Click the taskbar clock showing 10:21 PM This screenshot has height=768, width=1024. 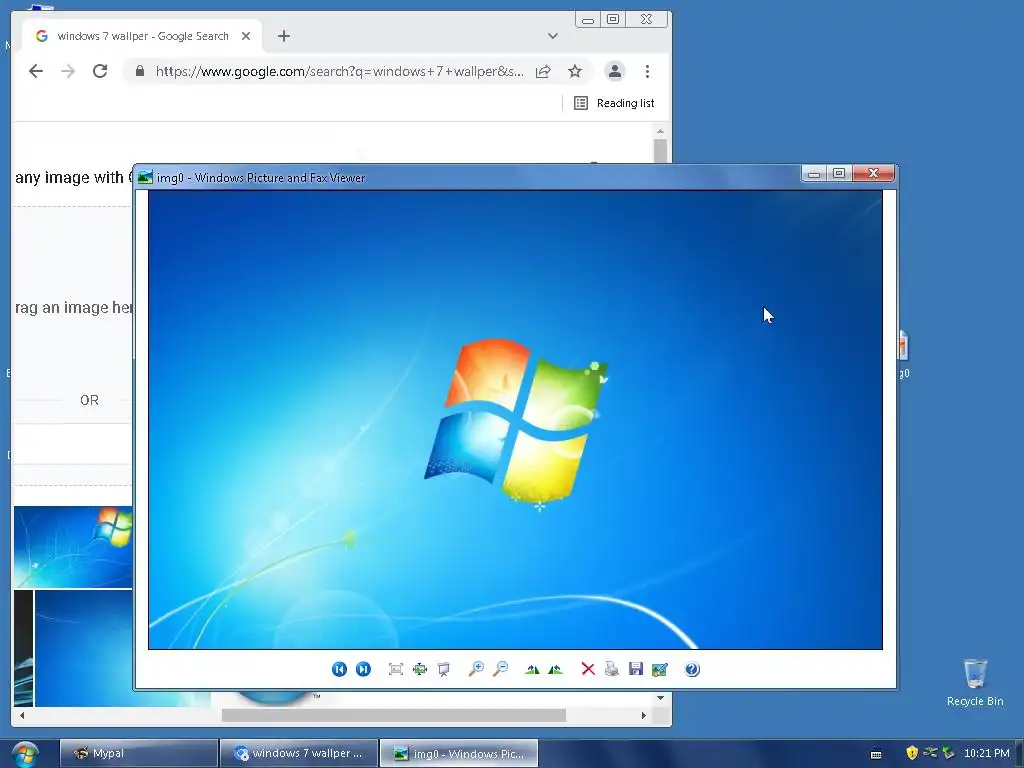[986, 753]
